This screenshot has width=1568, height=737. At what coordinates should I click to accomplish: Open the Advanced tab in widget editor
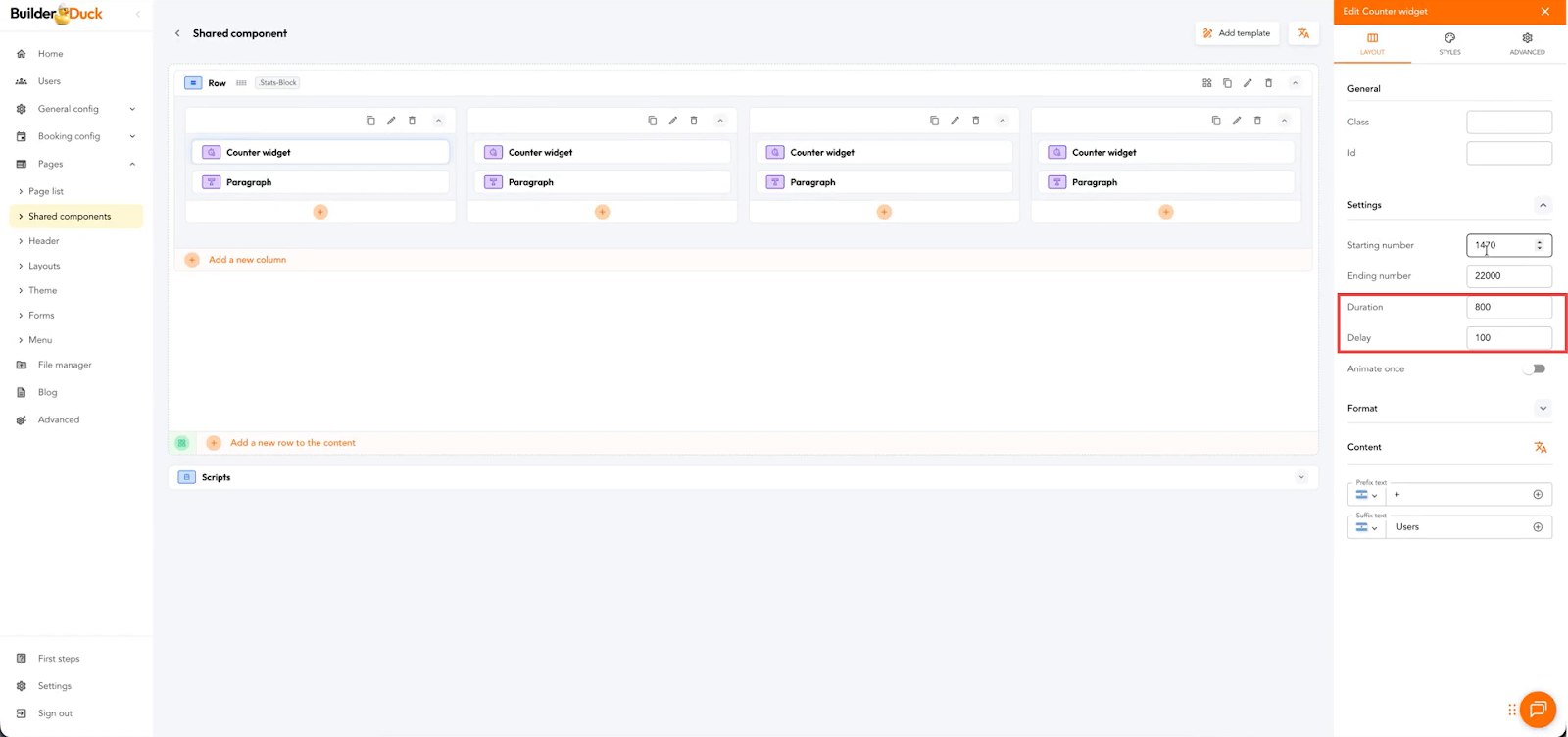pyautogui.click(x=1527, y=43)
